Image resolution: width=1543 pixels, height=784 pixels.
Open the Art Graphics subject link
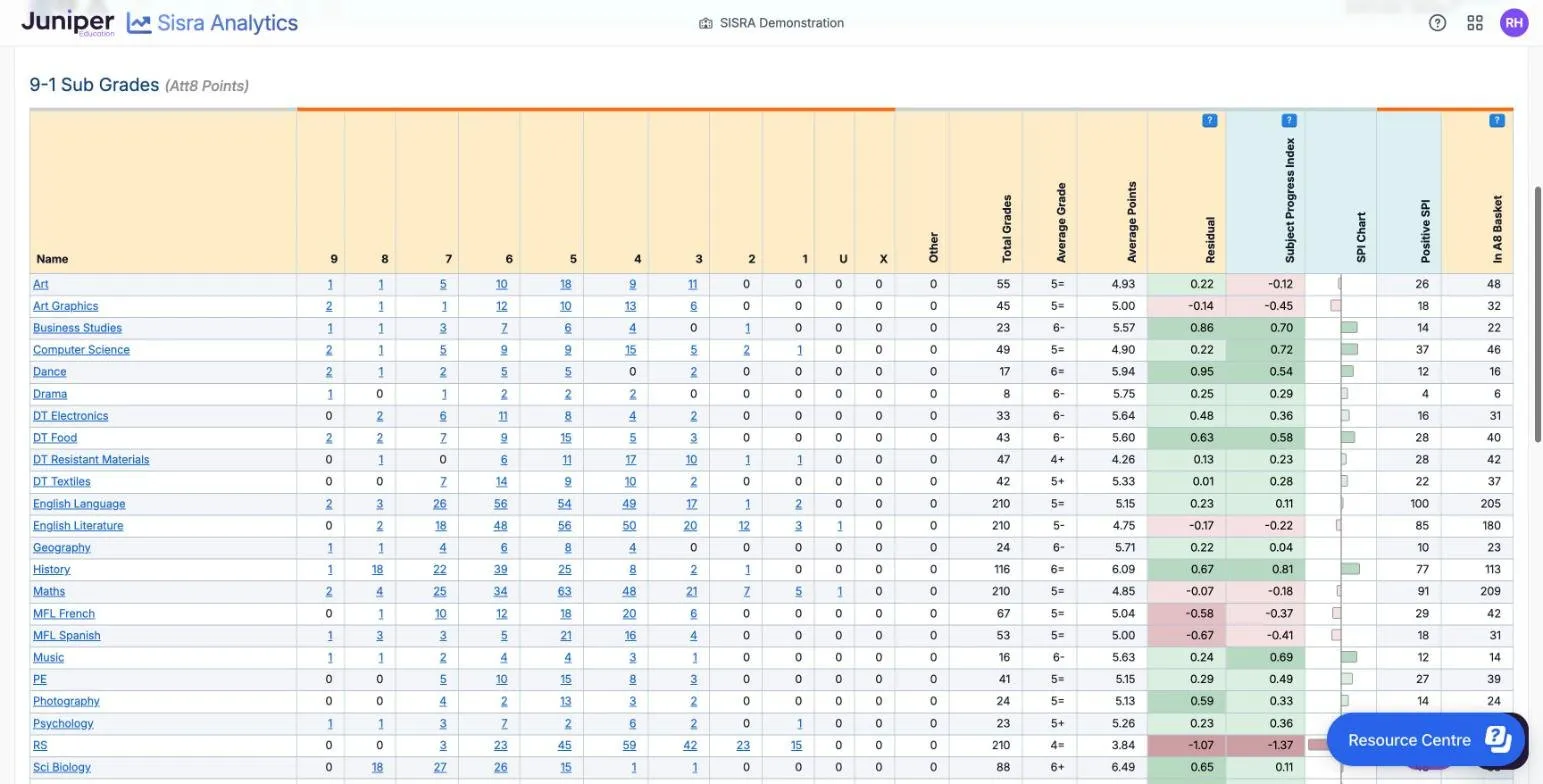click(65, 306)
